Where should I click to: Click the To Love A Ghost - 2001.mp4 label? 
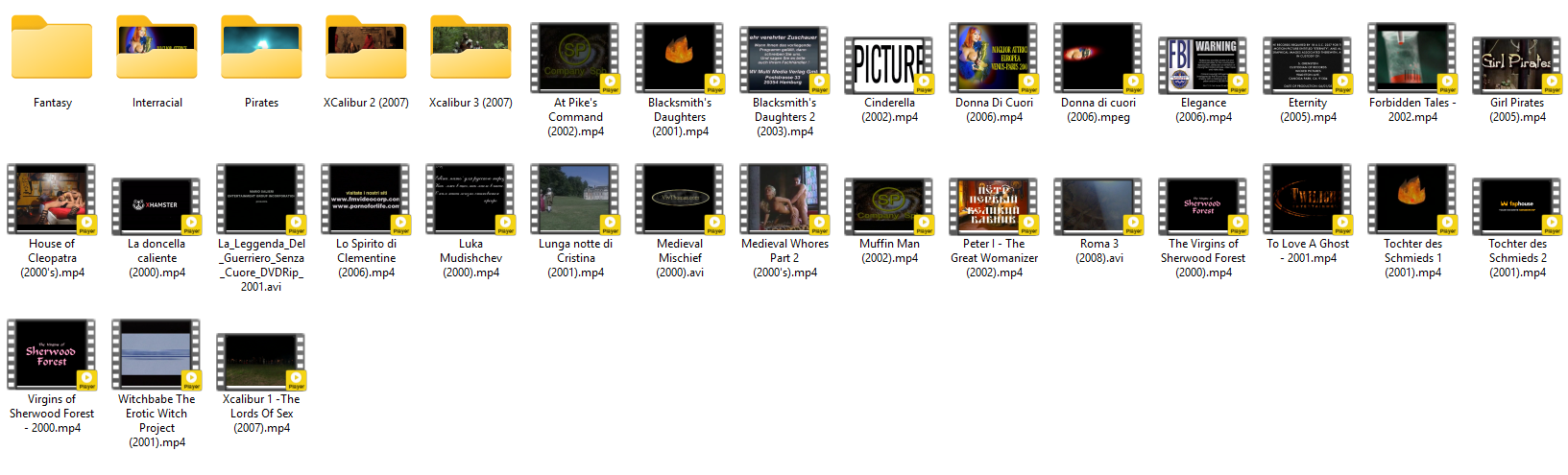1308,251
